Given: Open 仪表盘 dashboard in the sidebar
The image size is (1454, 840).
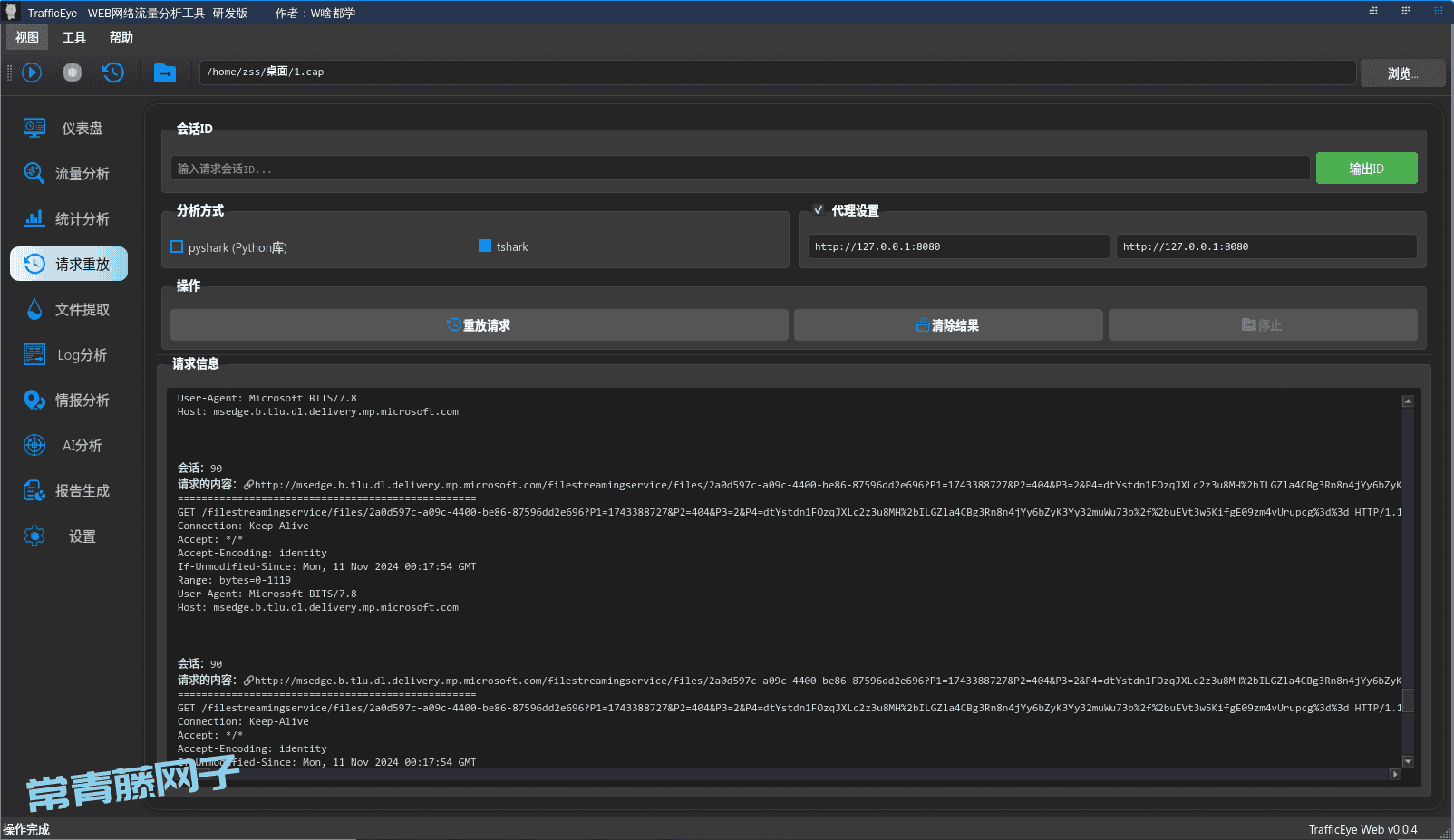Looking at the screenshot, I should (x=68, y=129).
